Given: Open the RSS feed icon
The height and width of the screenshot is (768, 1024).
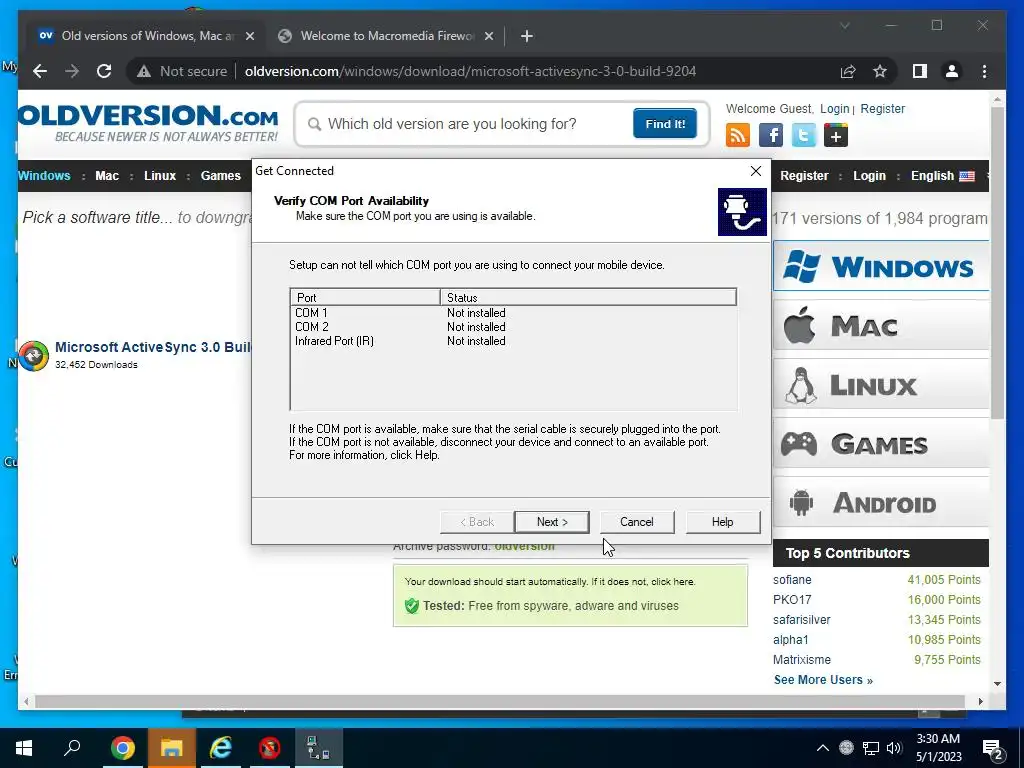Looking at the screenshot, I should tap(738, 135).
